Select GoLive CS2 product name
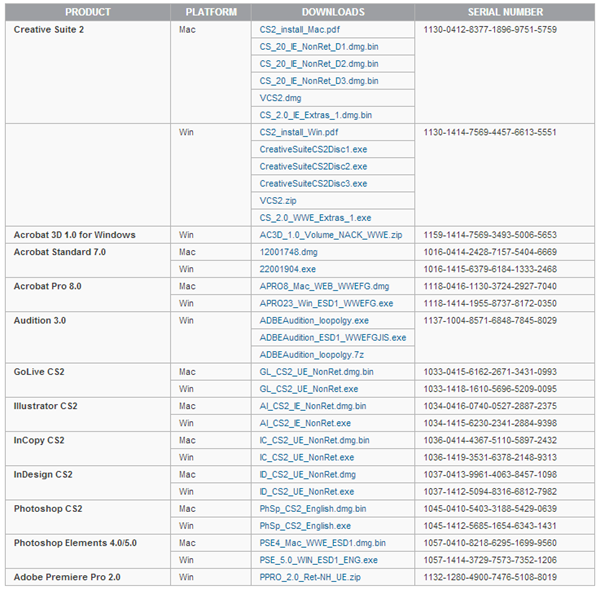Viewport: 600px width, 590px height. 39,372
